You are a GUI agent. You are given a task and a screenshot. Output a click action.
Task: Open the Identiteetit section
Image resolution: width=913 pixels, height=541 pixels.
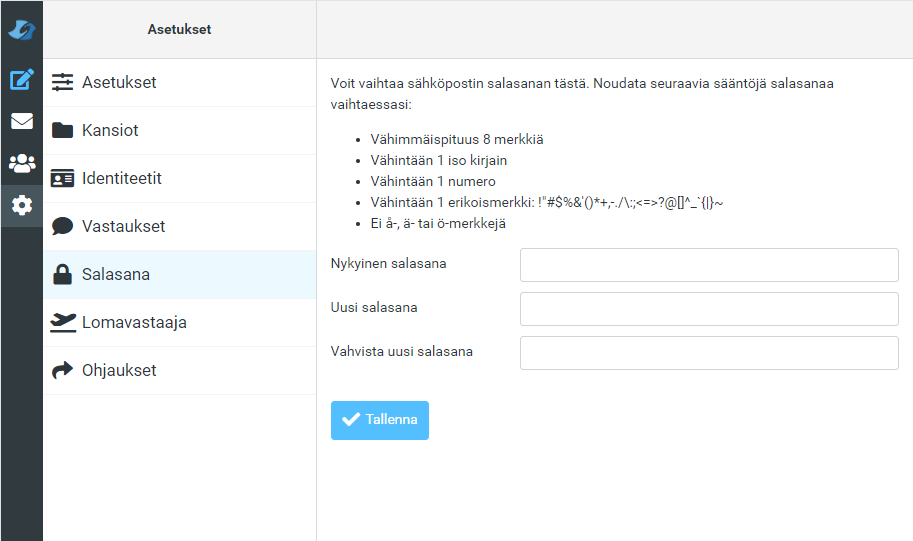[x=180, y=178]
